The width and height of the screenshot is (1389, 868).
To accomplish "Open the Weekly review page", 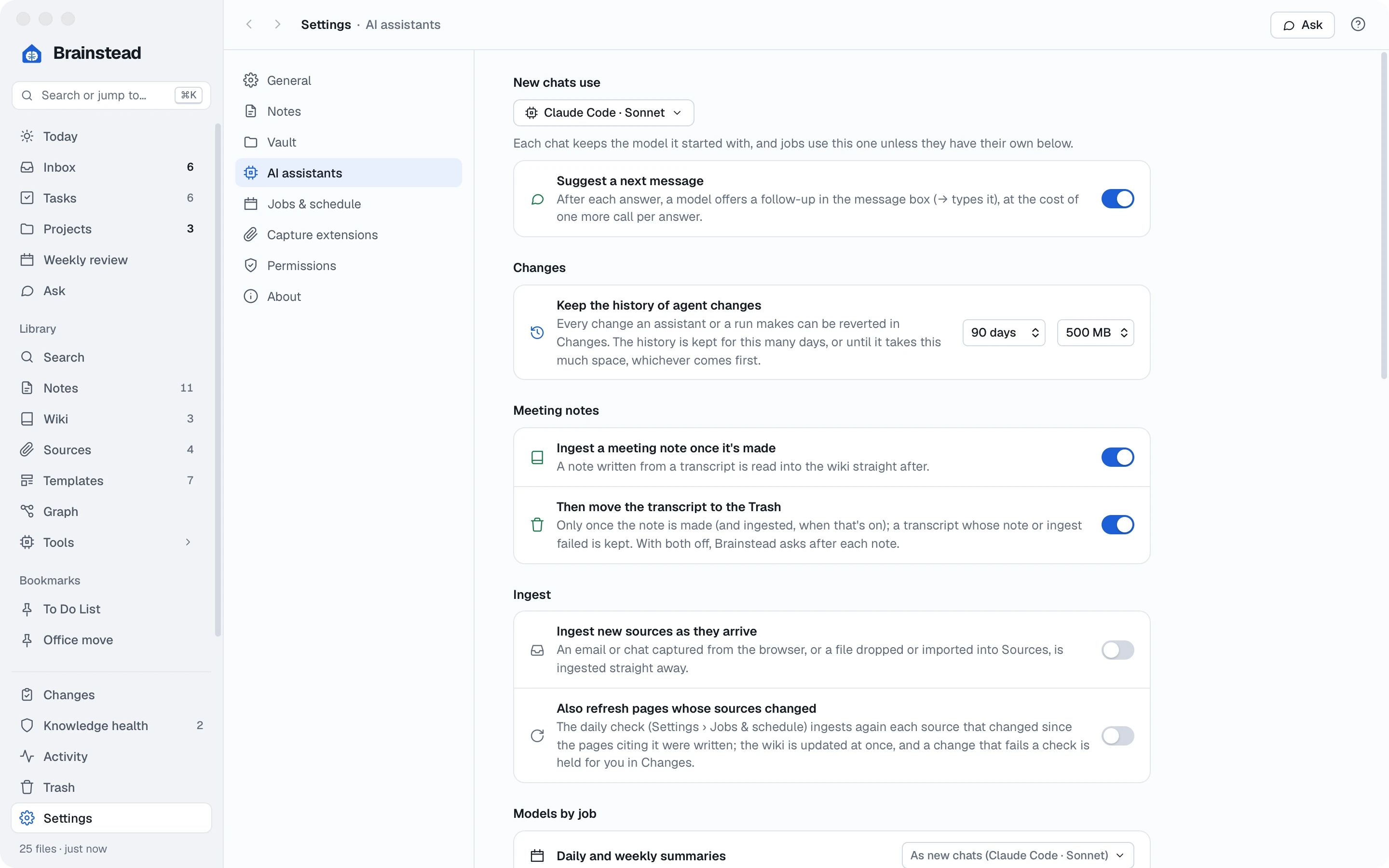I will [x=111, y=259].
